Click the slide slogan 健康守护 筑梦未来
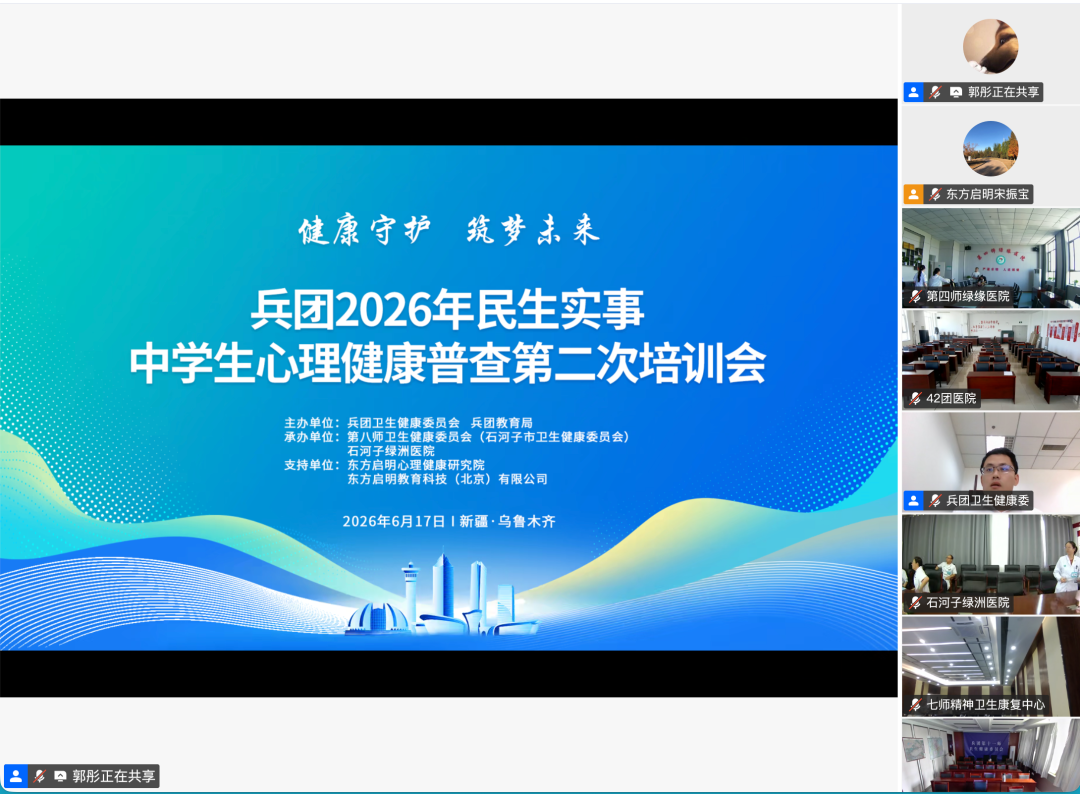 449,229
